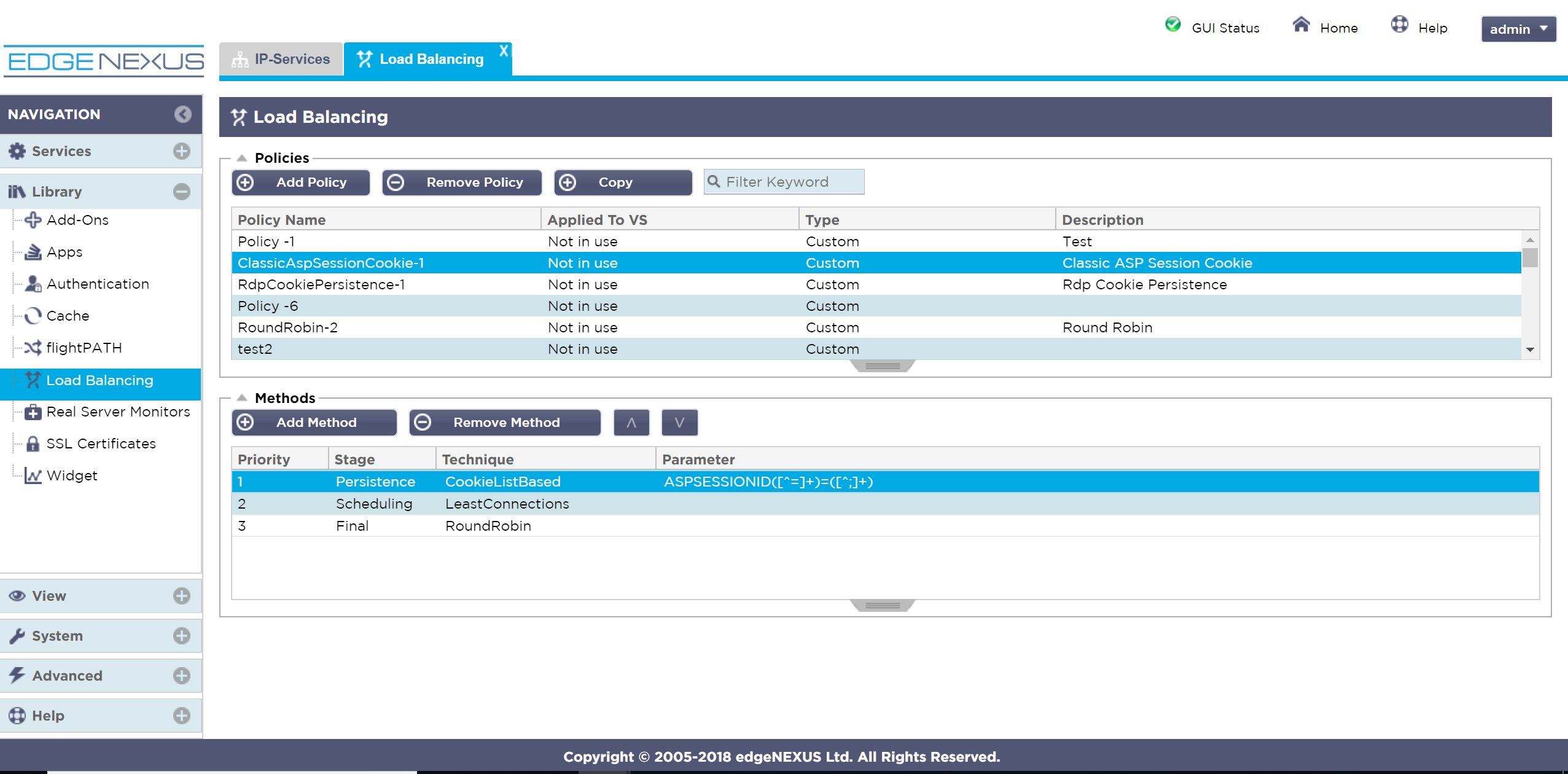Click the EDGENEXUS logo
The height and width of the screenshot is (774, 1568).
tap(105, 61)
